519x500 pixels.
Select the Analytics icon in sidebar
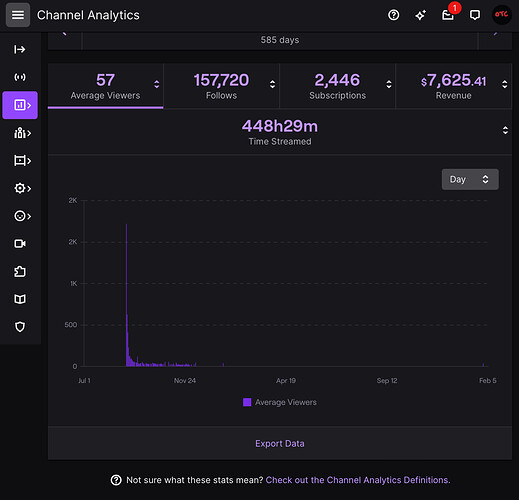tap(20, 105)
